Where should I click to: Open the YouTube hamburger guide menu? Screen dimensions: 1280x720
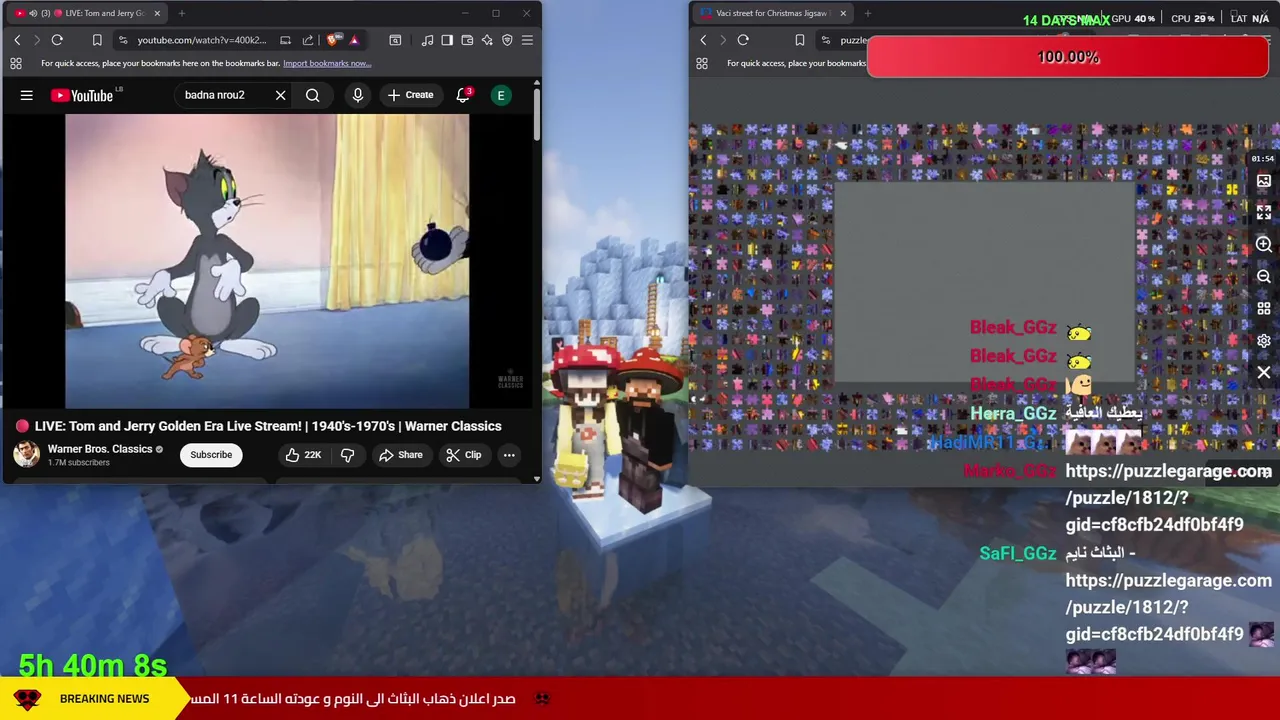tap(27, 95)
